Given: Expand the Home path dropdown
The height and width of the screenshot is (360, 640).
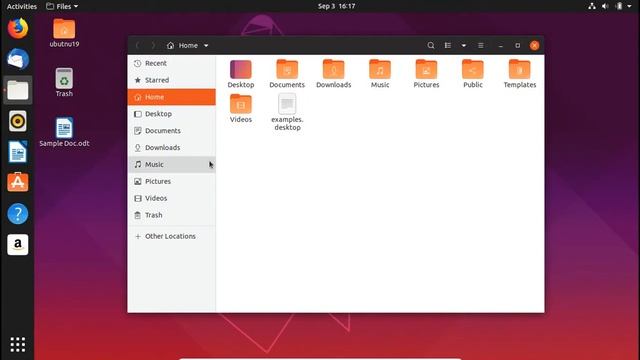Looking at the screenshot, I should (x=206, y=45).
